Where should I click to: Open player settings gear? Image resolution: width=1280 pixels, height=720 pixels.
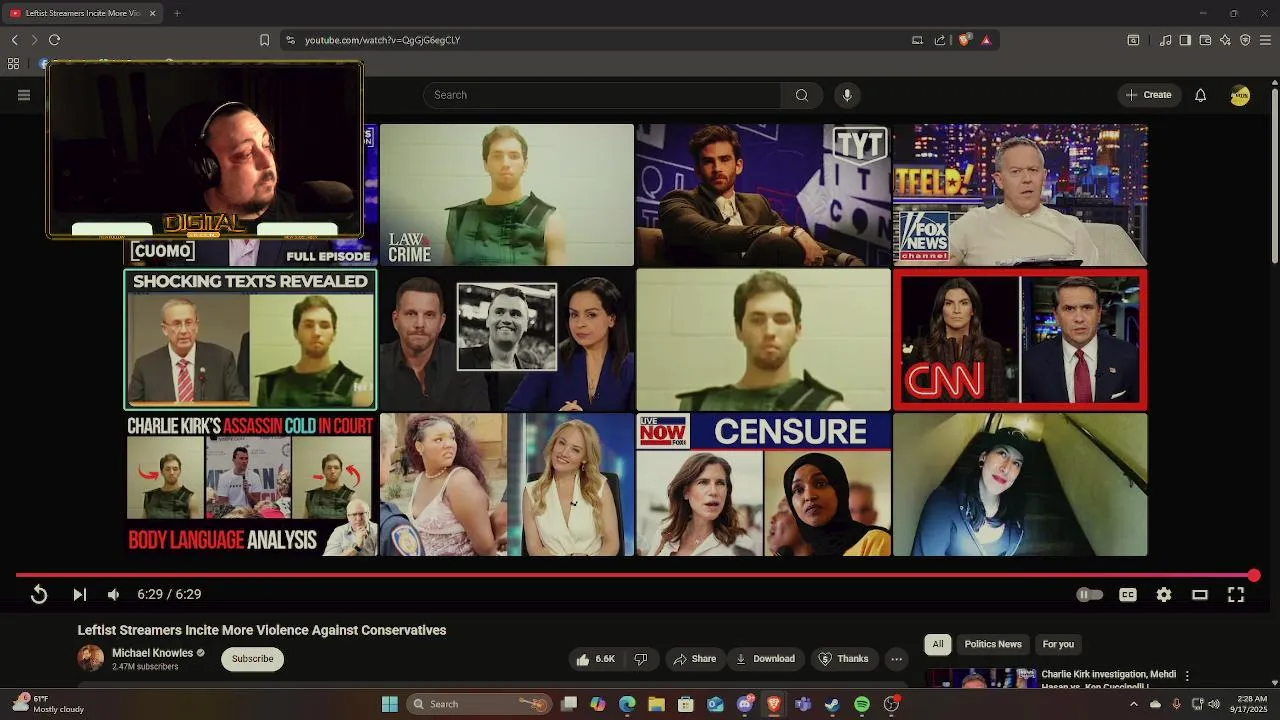[x=1164, y=594]
